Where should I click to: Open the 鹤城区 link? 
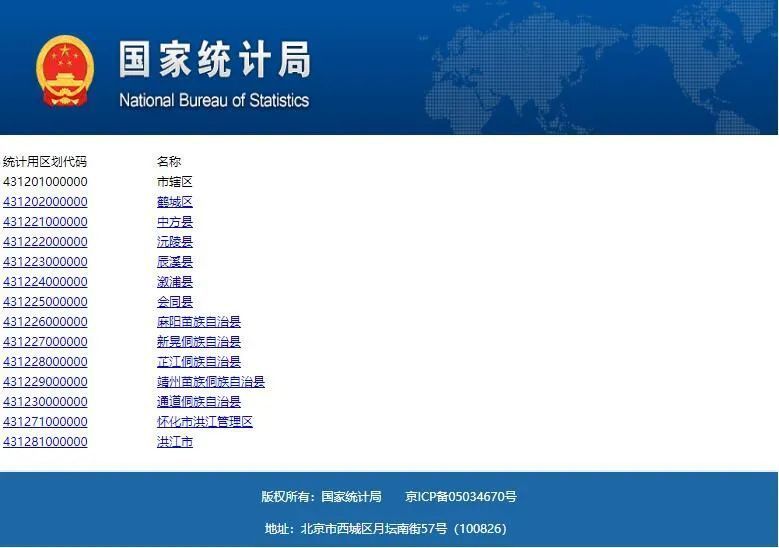(174, 202)
